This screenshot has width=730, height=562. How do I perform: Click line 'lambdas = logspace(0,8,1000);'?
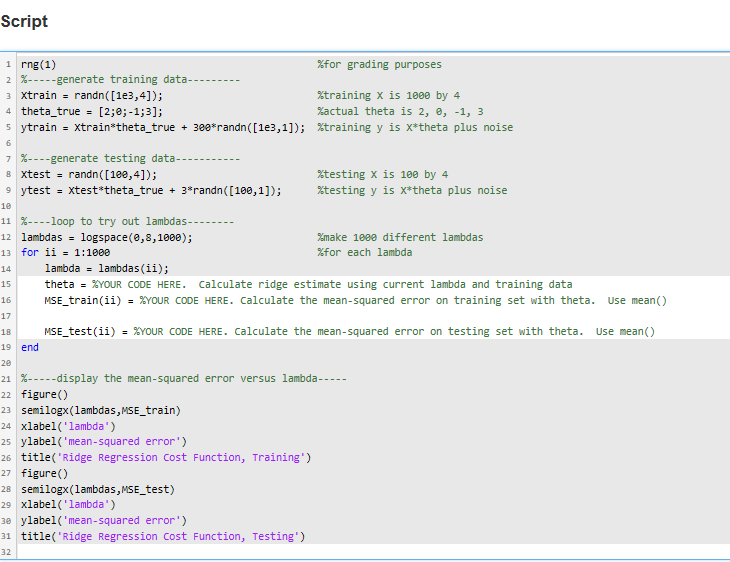[x=107, y=237]
